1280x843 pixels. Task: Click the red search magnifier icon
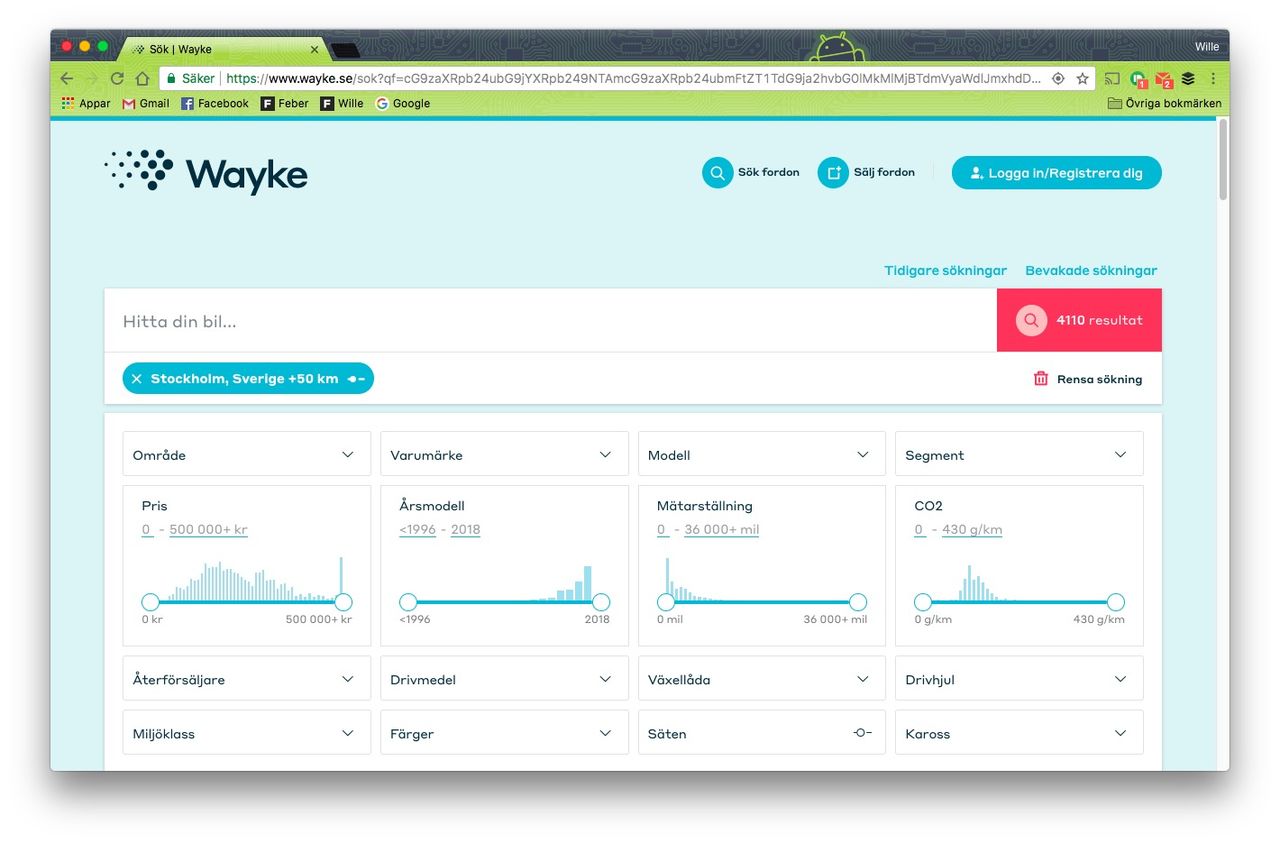click(1031, 320)
